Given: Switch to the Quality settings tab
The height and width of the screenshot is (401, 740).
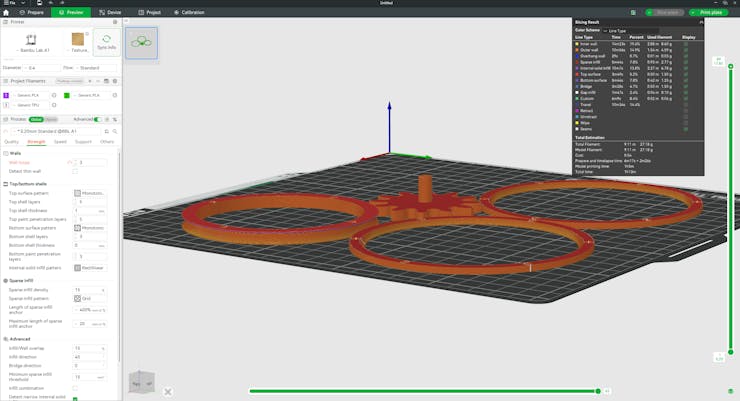Looking at the screenshot, I should (x=11, y=142).
